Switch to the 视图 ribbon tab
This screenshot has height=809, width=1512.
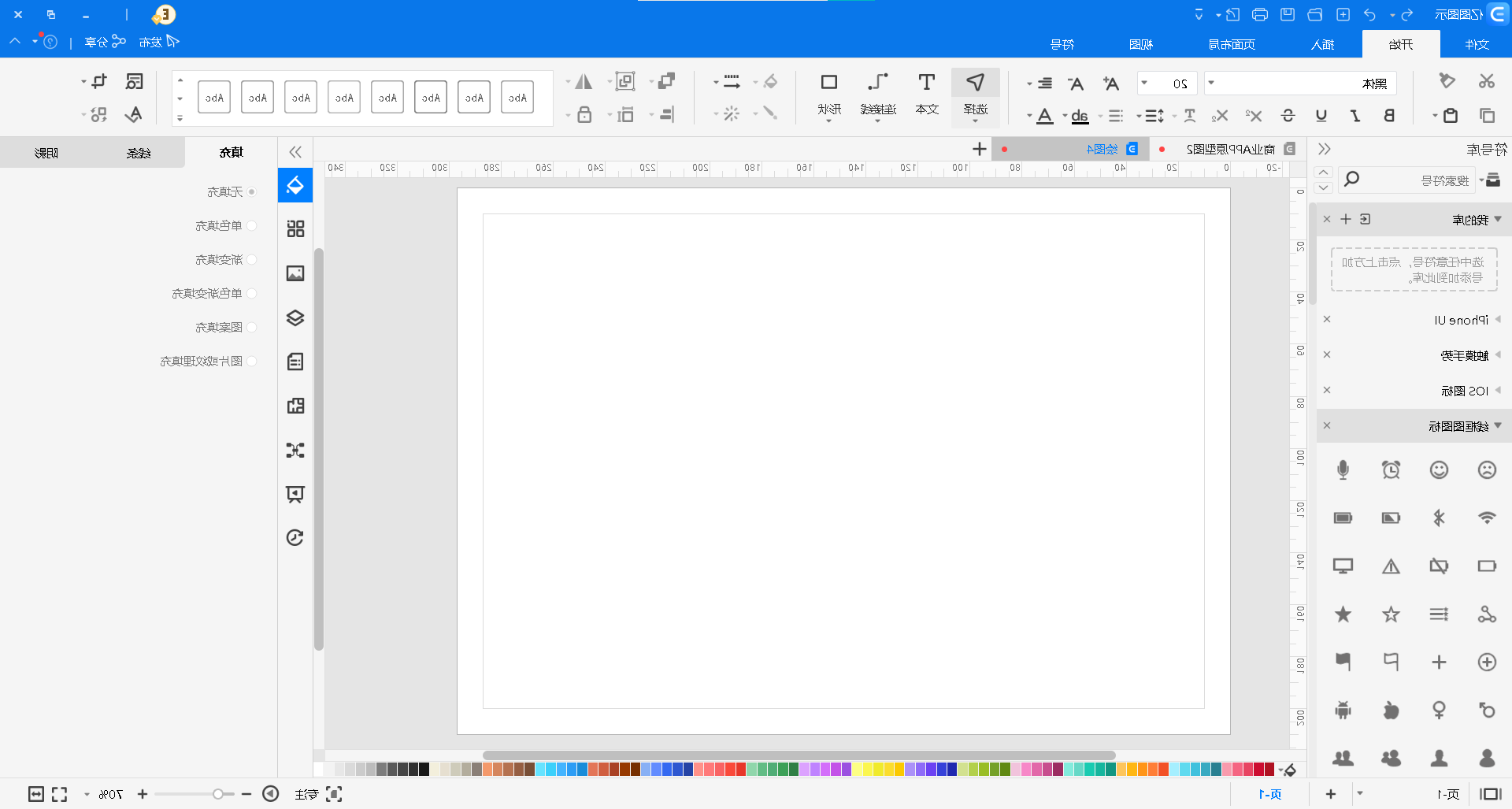pyautogui.click(x=1141, y=44)
